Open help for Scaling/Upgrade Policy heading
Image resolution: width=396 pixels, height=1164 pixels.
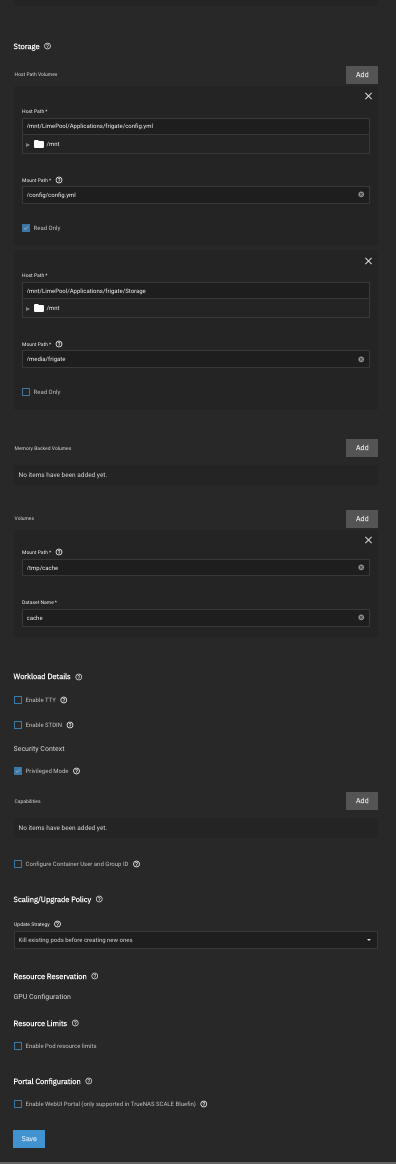[x=99, y=899]
